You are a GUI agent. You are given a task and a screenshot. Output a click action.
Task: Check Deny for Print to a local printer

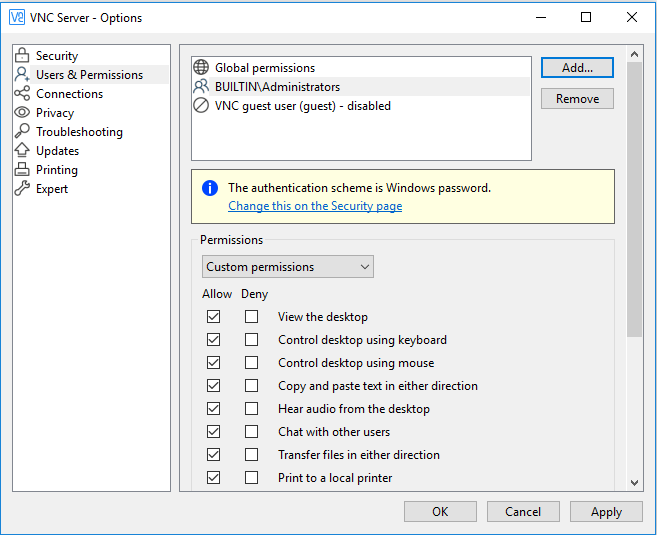[251, 478]
